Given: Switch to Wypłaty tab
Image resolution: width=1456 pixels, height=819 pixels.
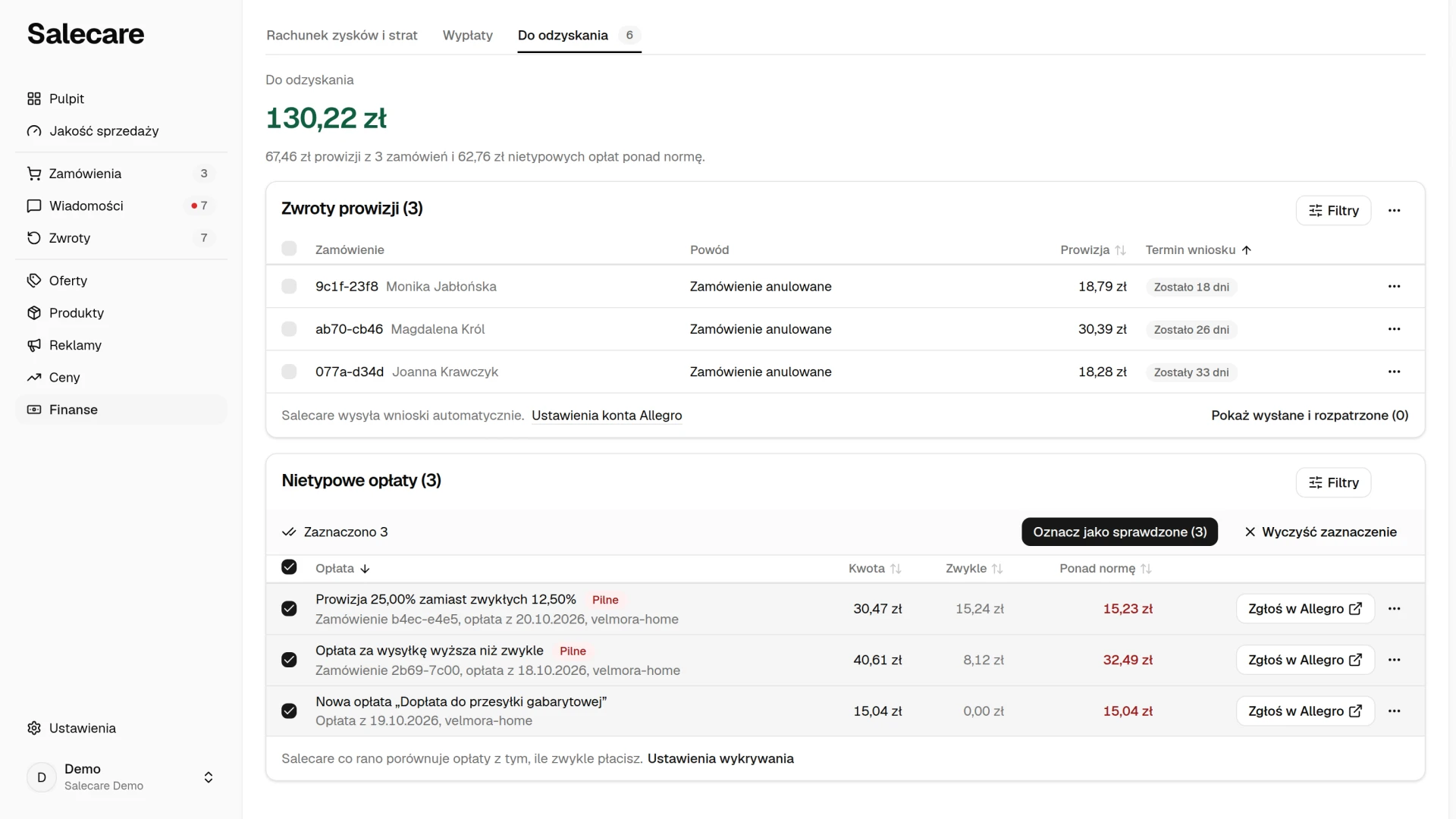Looking at the screenshot, I should 468,36.
